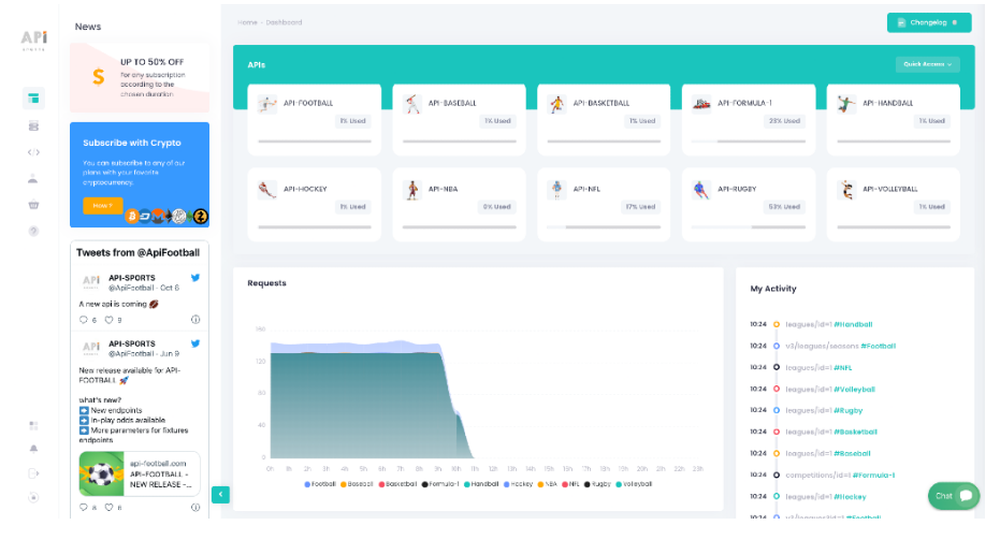
Task: Like the Jun 9 new release tweet
Action: [x=109, y=508]
